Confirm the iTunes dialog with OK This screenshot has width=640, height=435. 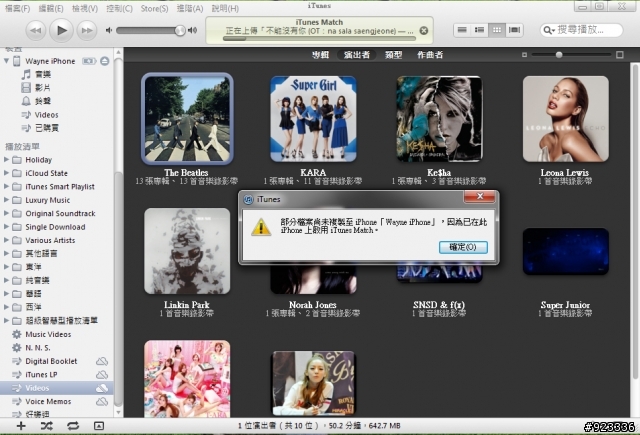pyautogui.click(x=463, y=247)
